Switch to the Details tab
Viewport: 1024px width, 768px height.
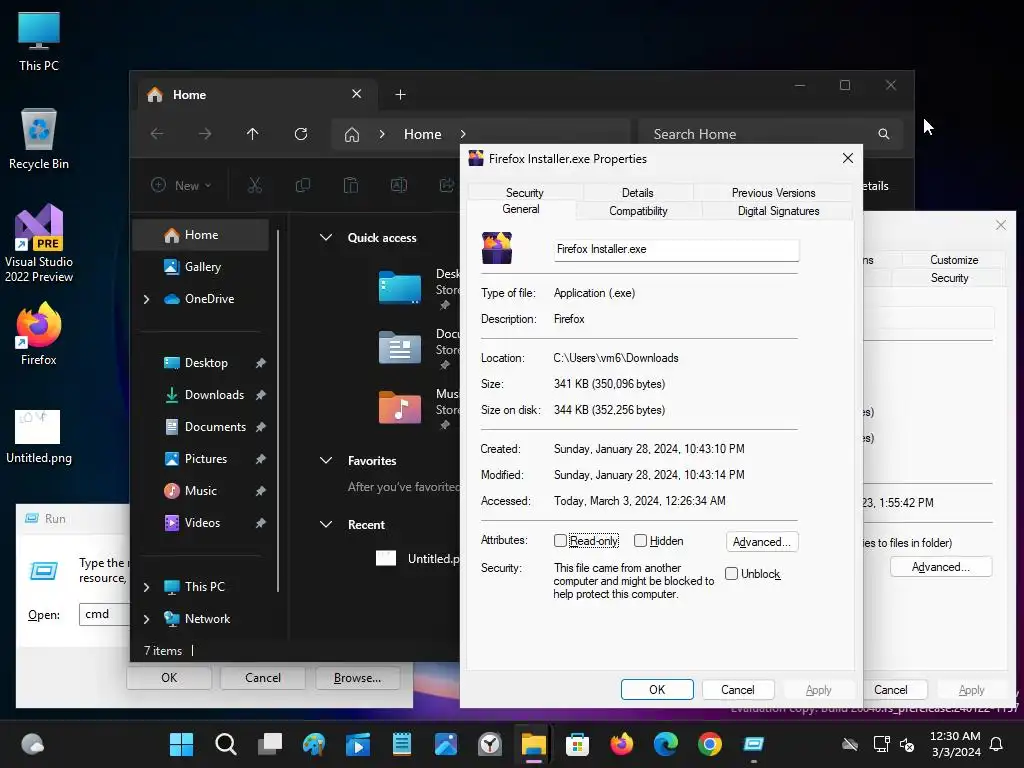(x=637, y=193)
